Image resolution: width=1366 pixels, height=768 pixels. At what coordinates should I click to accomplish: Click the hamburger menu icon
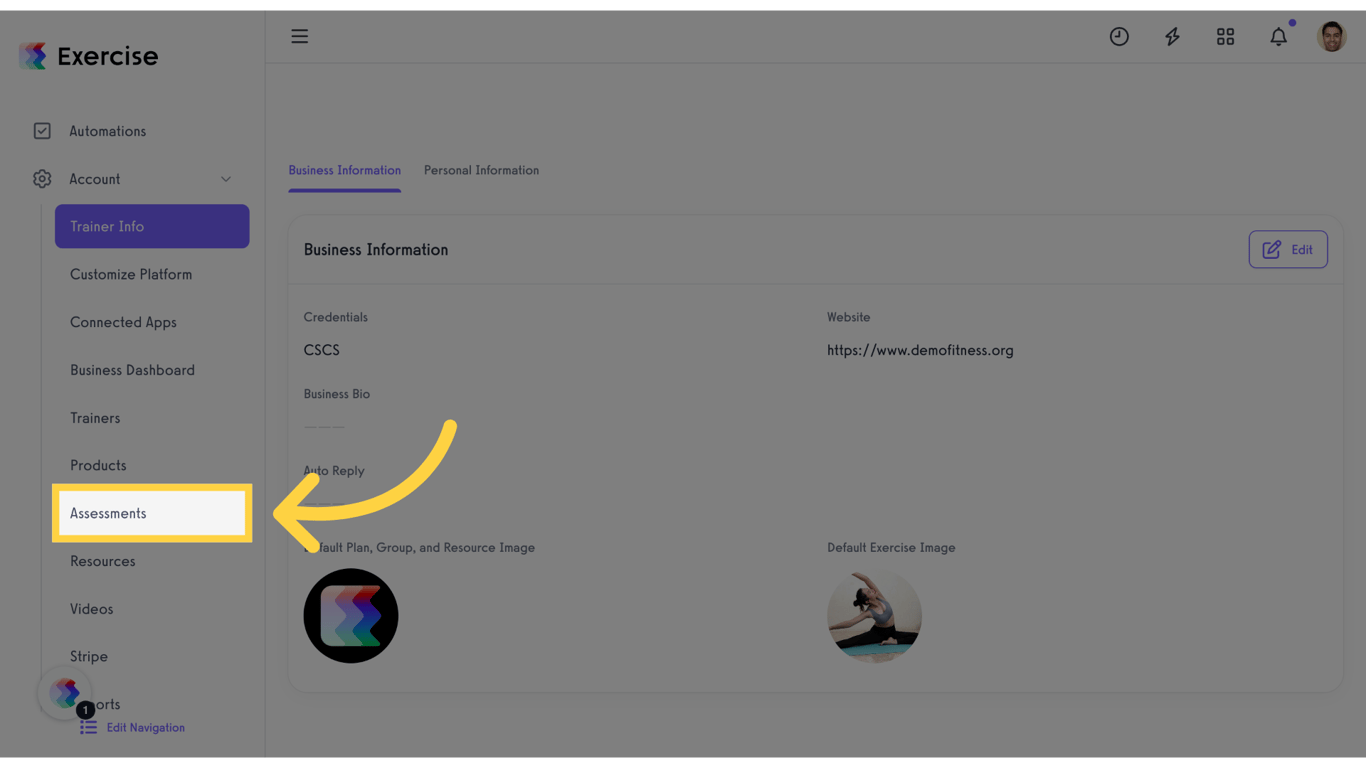[299, 36]
